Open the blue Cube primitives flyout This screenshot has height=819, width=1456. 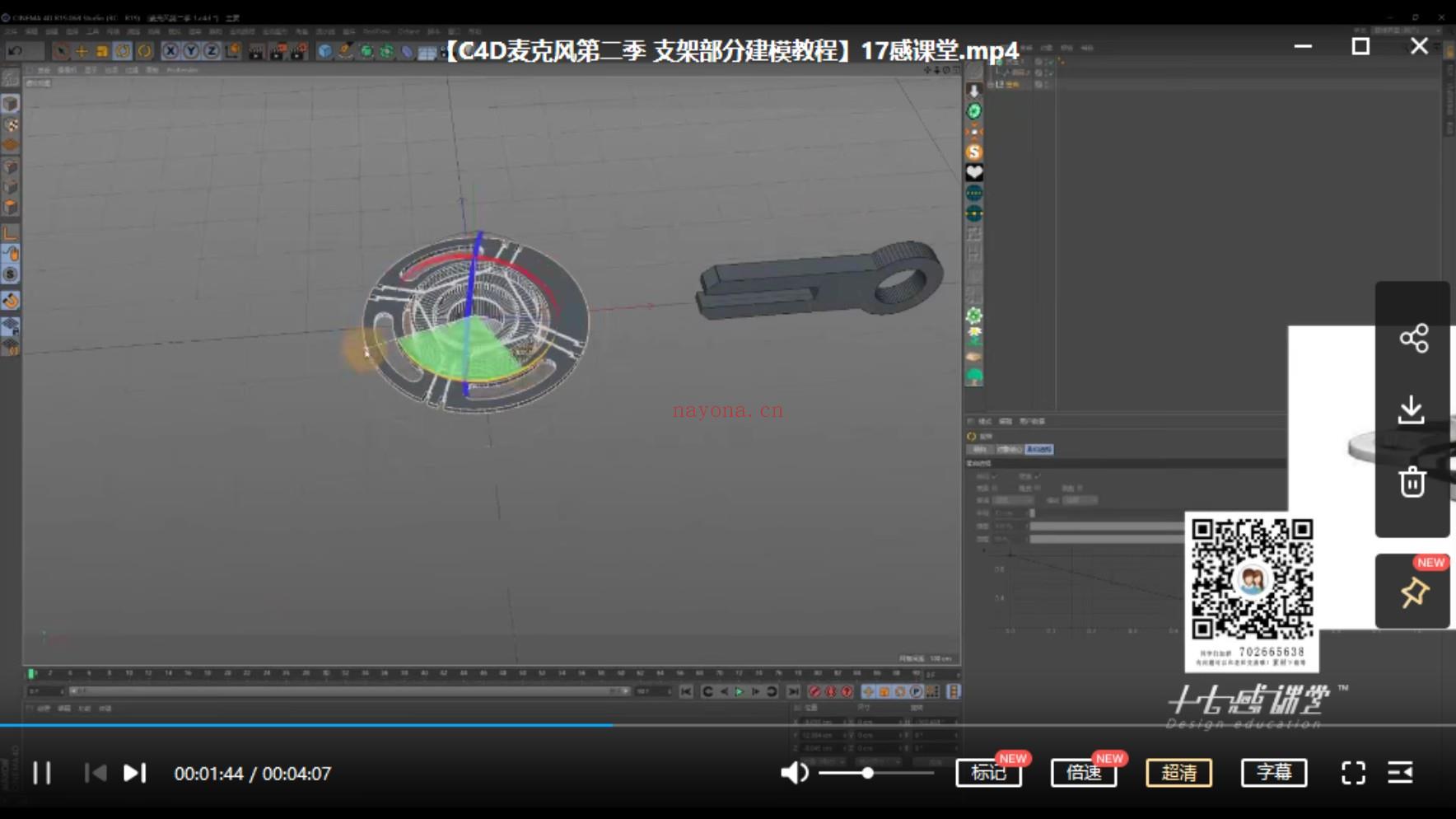(x=325, y=51)
